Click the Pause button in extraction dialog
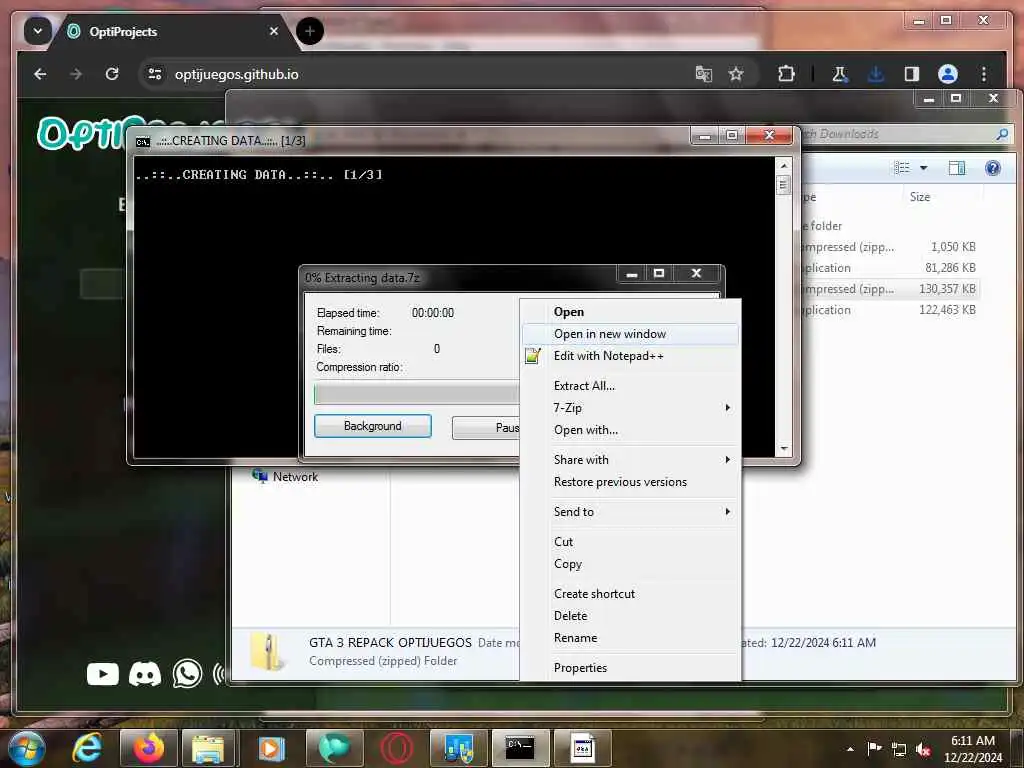This screenshot has width=1024, height=768. pos(486,428)
